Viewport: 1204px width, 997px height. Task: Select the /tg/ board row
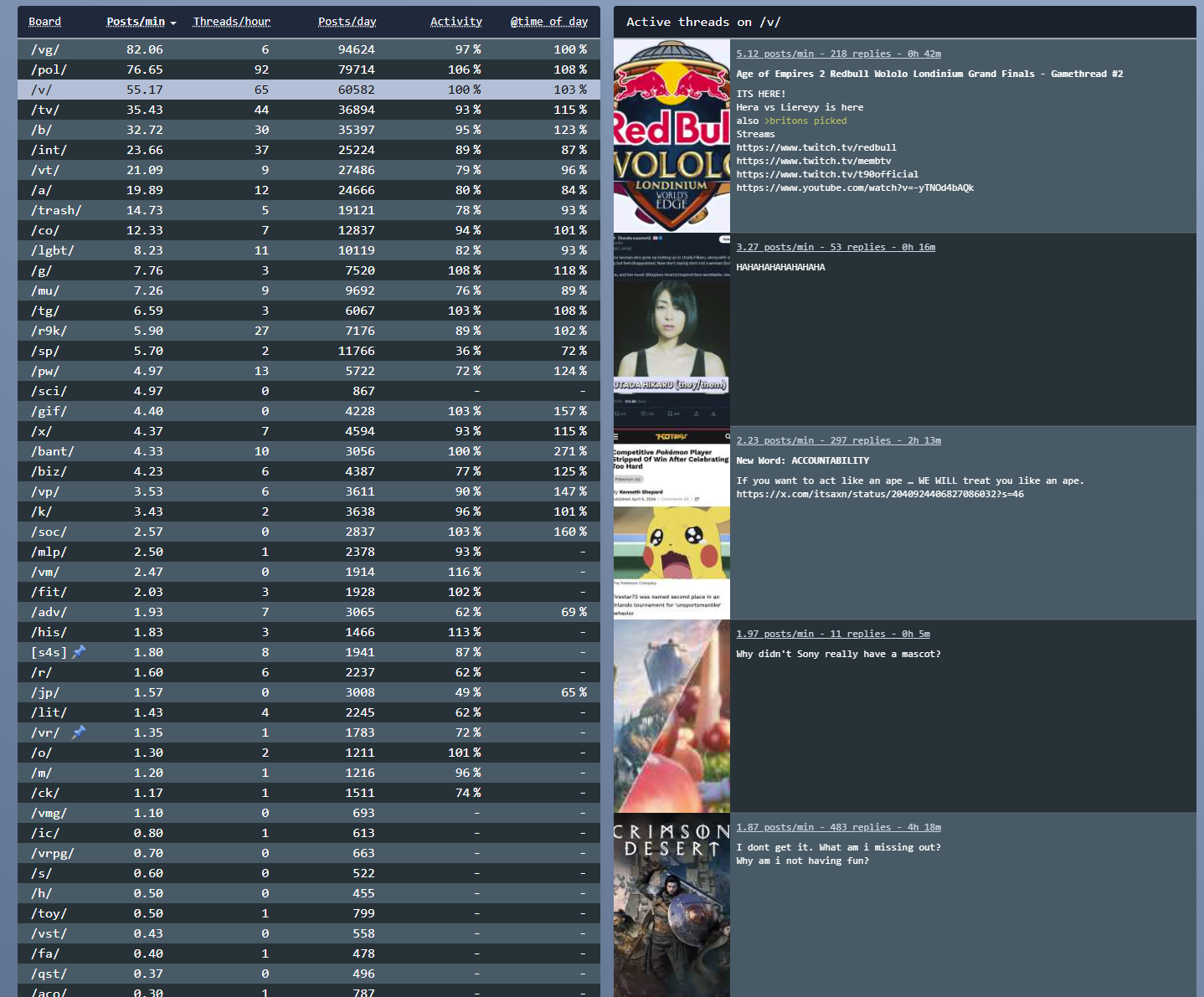(x=309, y=311)
